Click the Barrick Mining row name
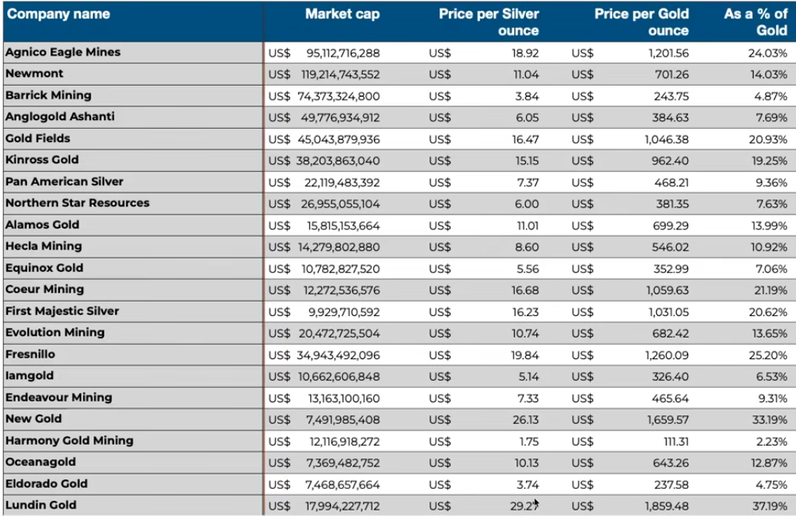This screenshot has height=516, width=796. pos(48,95)
